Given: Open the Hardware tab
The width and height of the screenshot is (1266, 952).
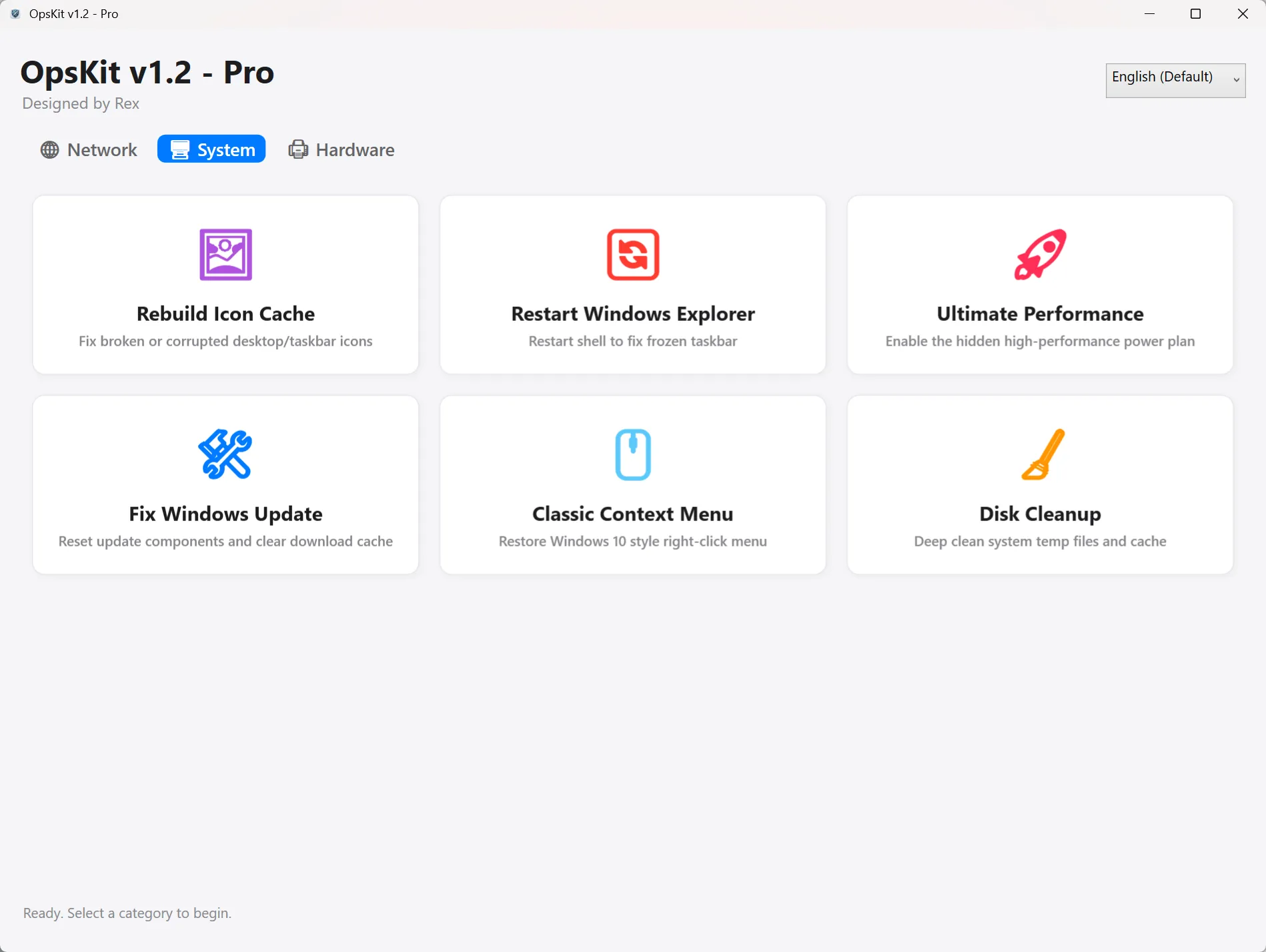Looking at the screenshot, I should (342, 149).
